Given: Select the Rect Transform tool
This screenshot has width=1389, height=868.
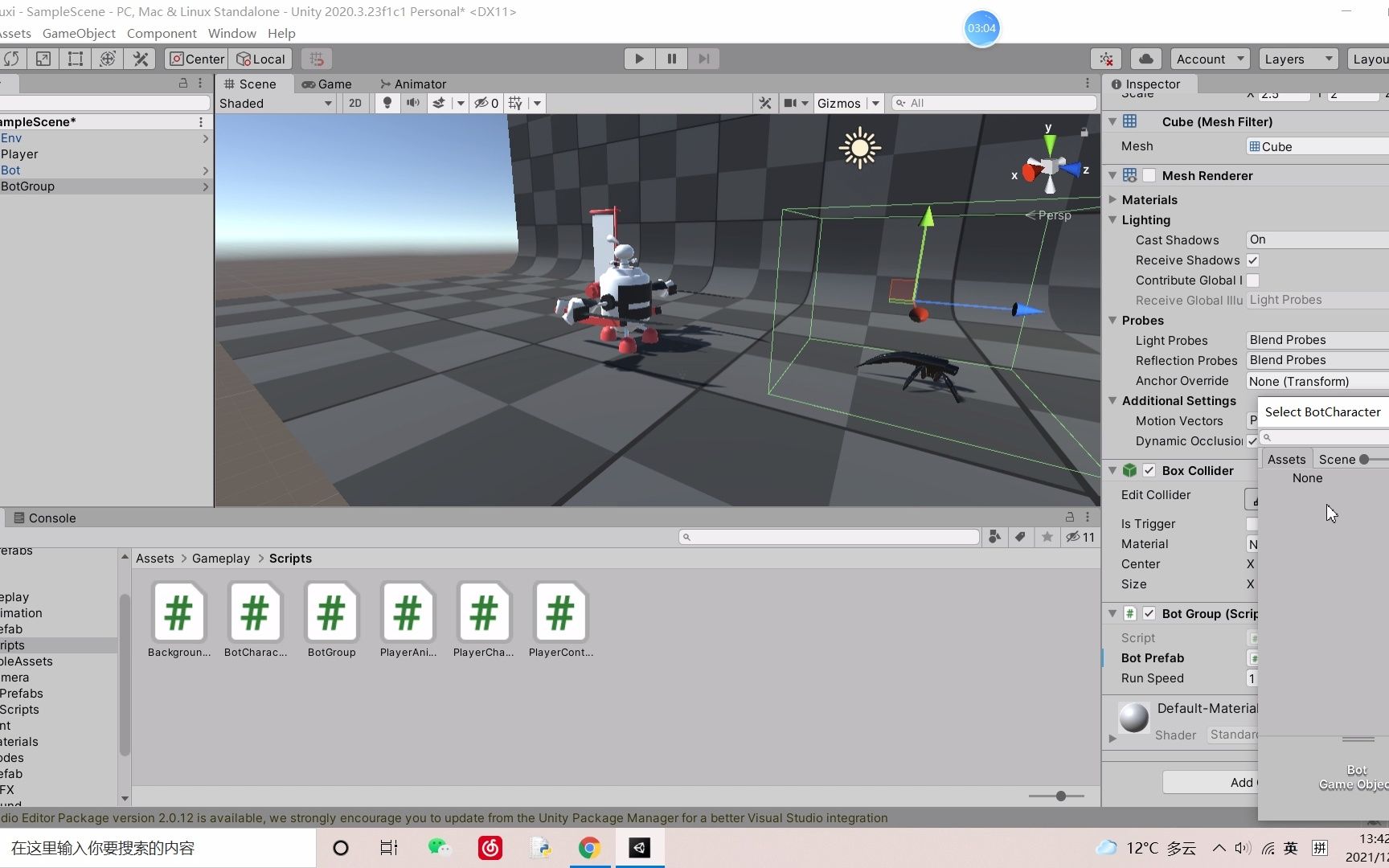Looking at the screenshot, I should pyautogui.click(x=75, y=59).
